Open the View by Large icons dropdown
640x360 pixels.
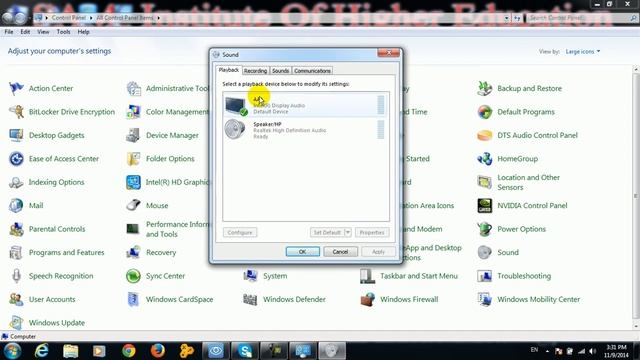coord(583,51)
